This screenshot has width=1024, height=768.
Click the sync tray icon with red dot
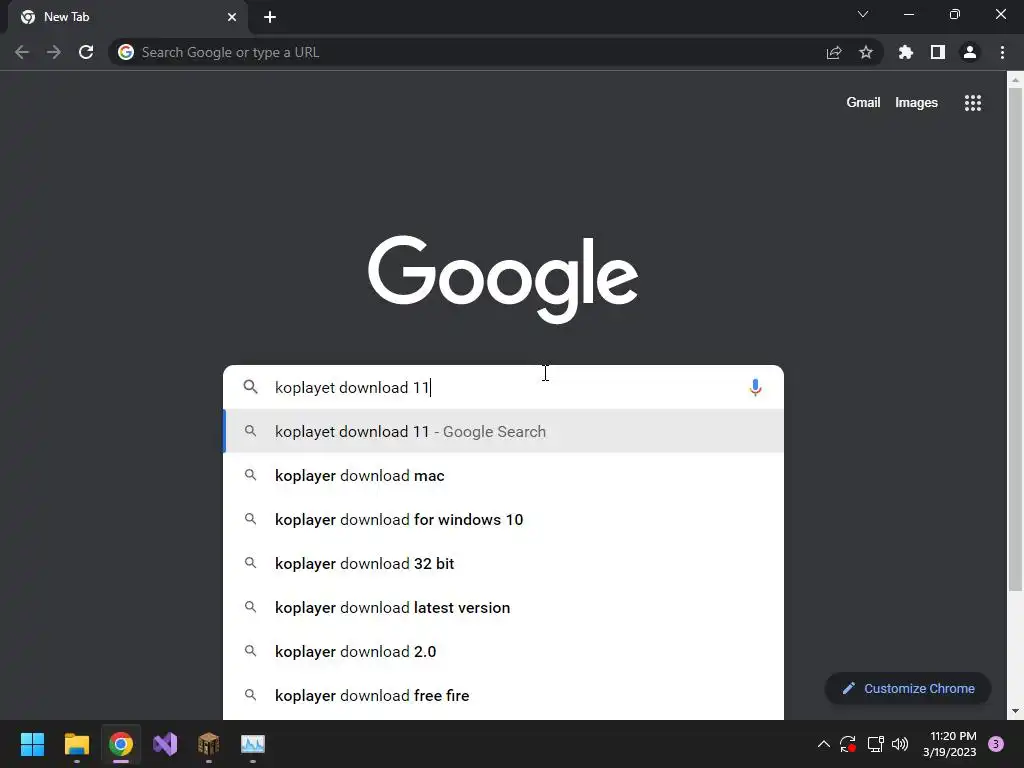(x=848, y=744)
